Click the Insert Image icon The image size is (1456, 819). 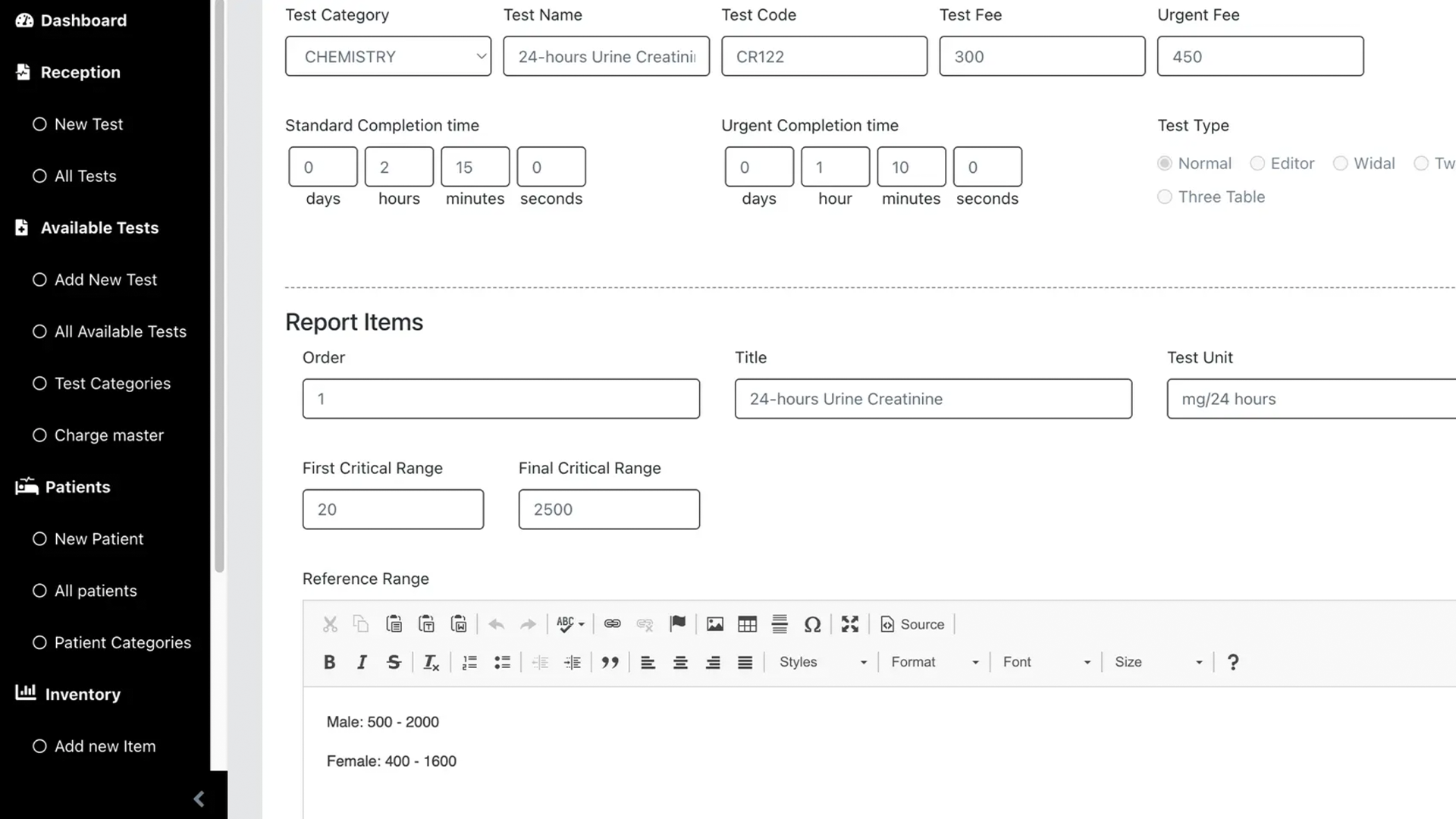(x=714, y=624)
